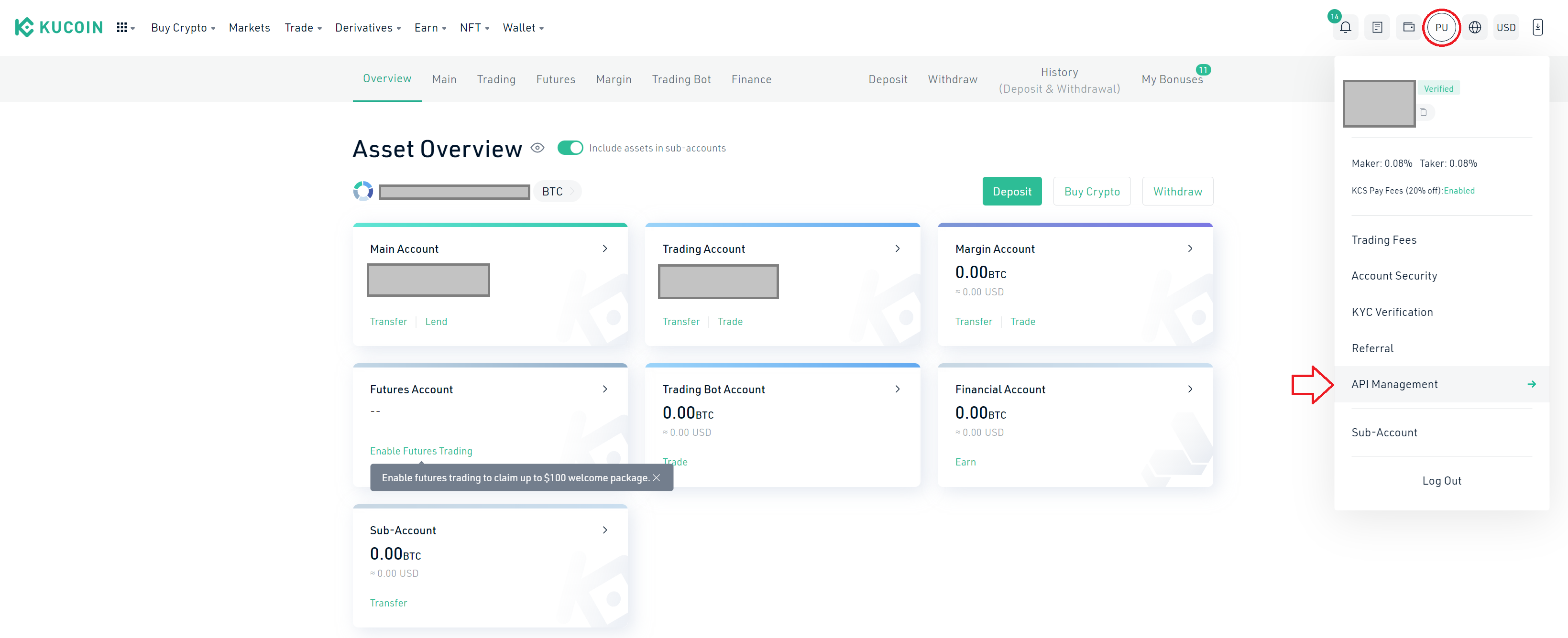Expand the Buy Crypto menu
Viewport: 1568px width, 638px height.
coord(183,28)
